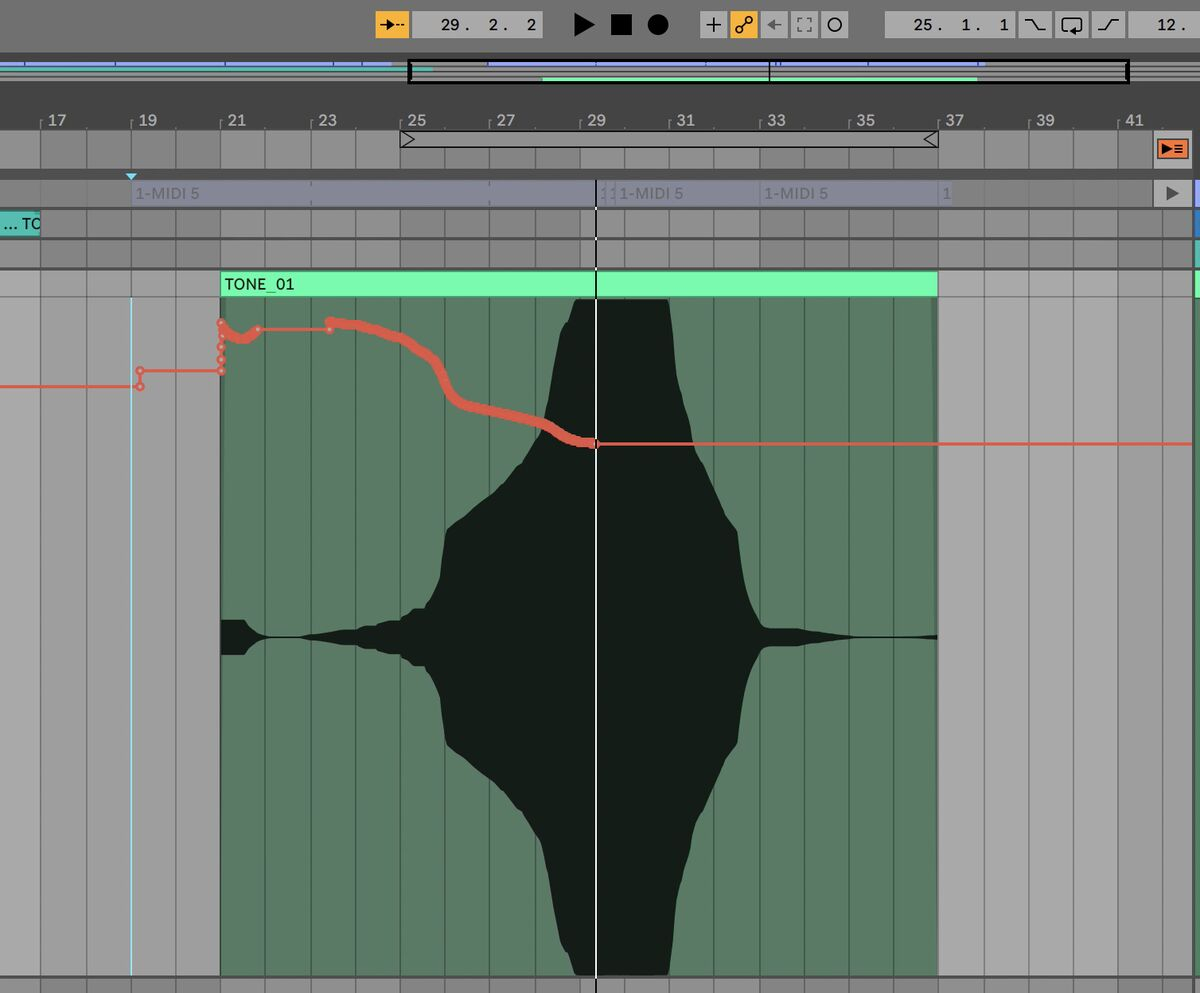
Task: Click the Capture MIDI bracket icon
Action: tap(803, 25)
